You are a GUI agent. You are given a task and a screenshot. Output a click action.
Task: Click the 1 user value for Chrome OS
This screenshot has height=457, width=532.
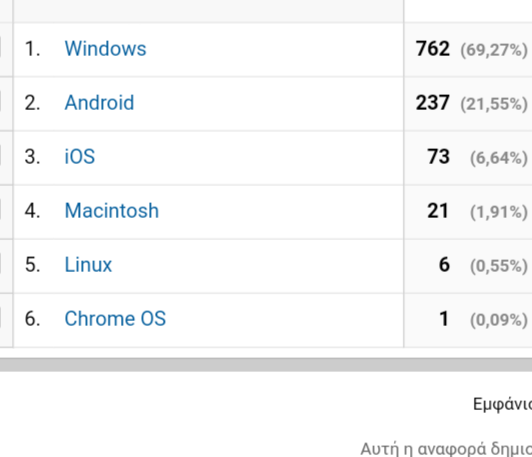pos(444,319)
